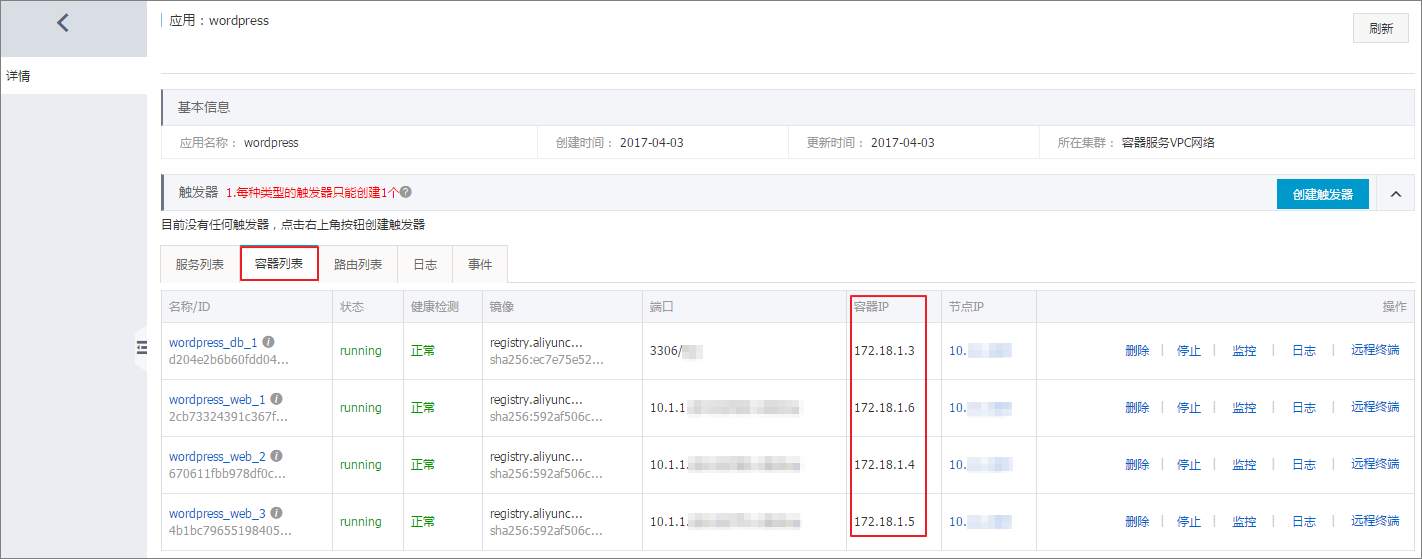Click 日志 for wordpress_web_1 row
1422x559 pixels.
[x=1304, y=407]
